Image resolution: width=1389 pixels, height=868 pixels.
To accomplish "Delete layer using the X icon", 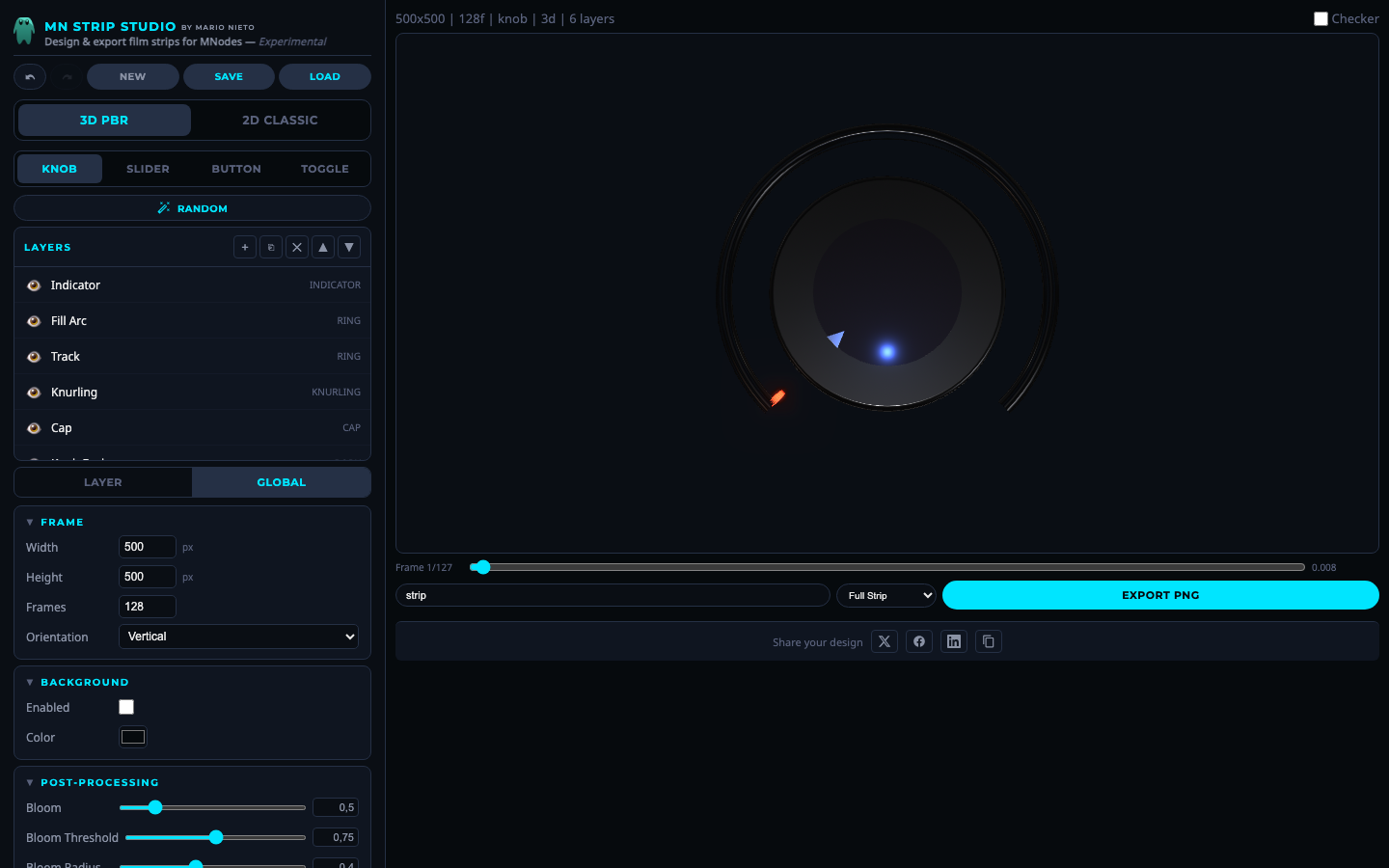I will tap(297, 248).
